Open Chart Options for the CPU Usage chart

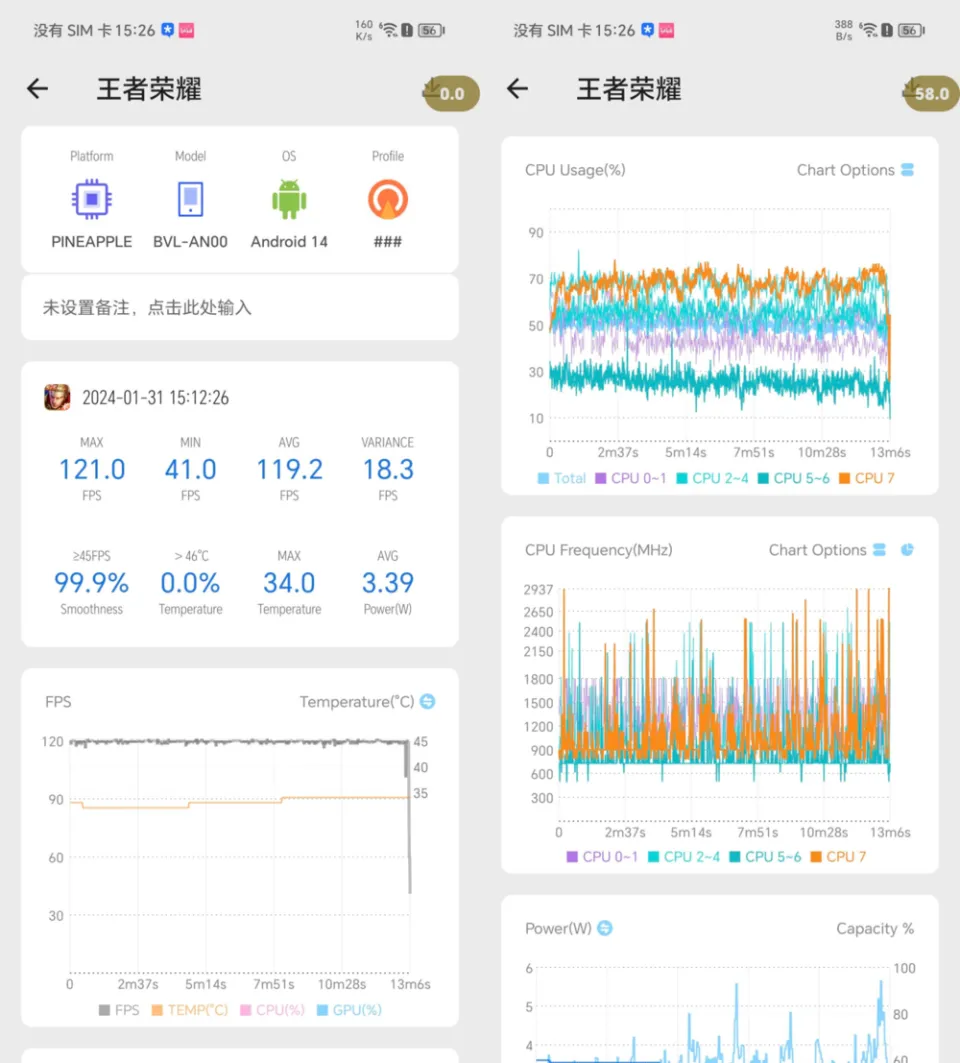click(x=855, y=170)
